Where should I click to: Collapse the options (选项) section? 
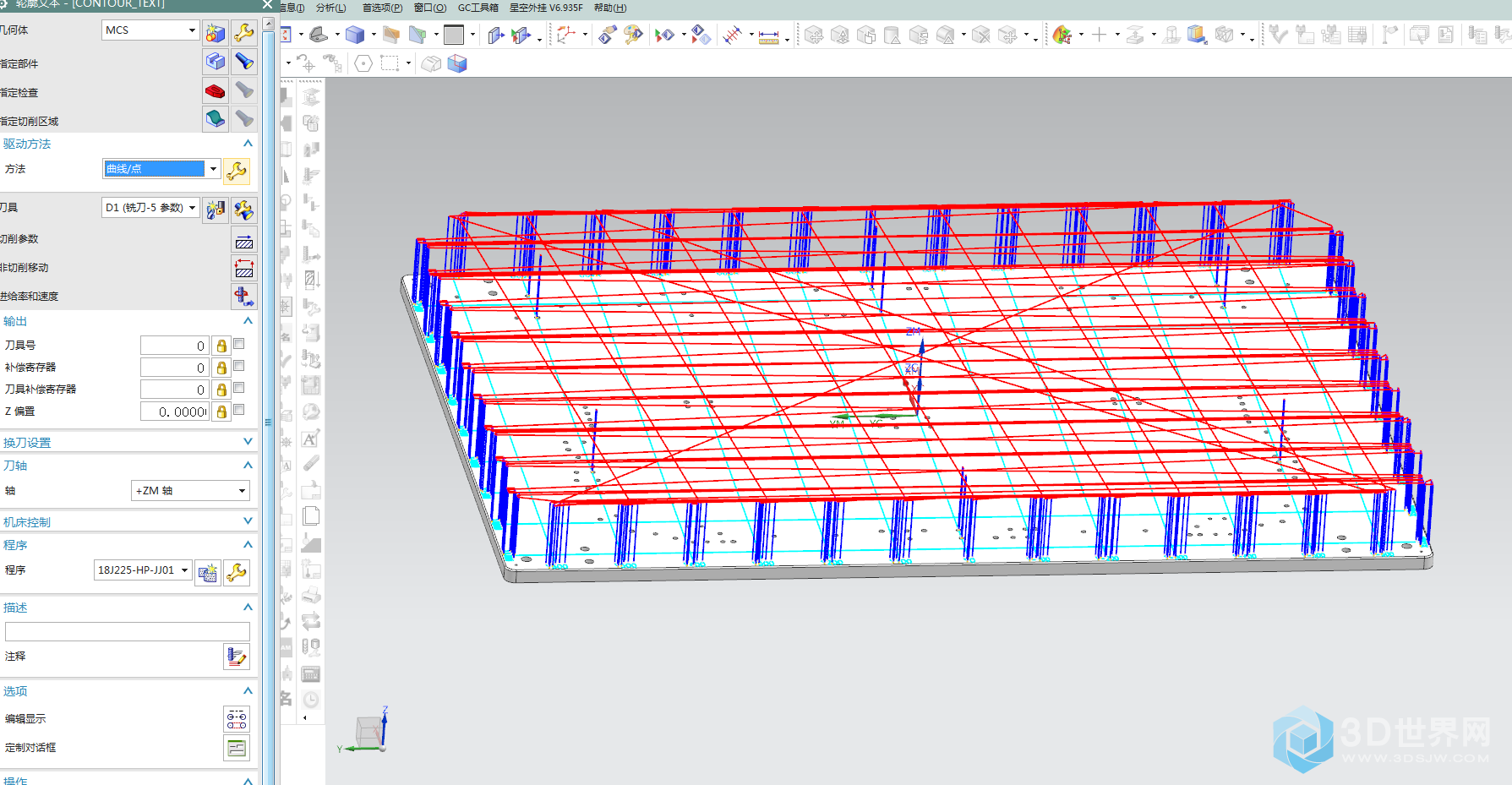[x=248, y=691]
